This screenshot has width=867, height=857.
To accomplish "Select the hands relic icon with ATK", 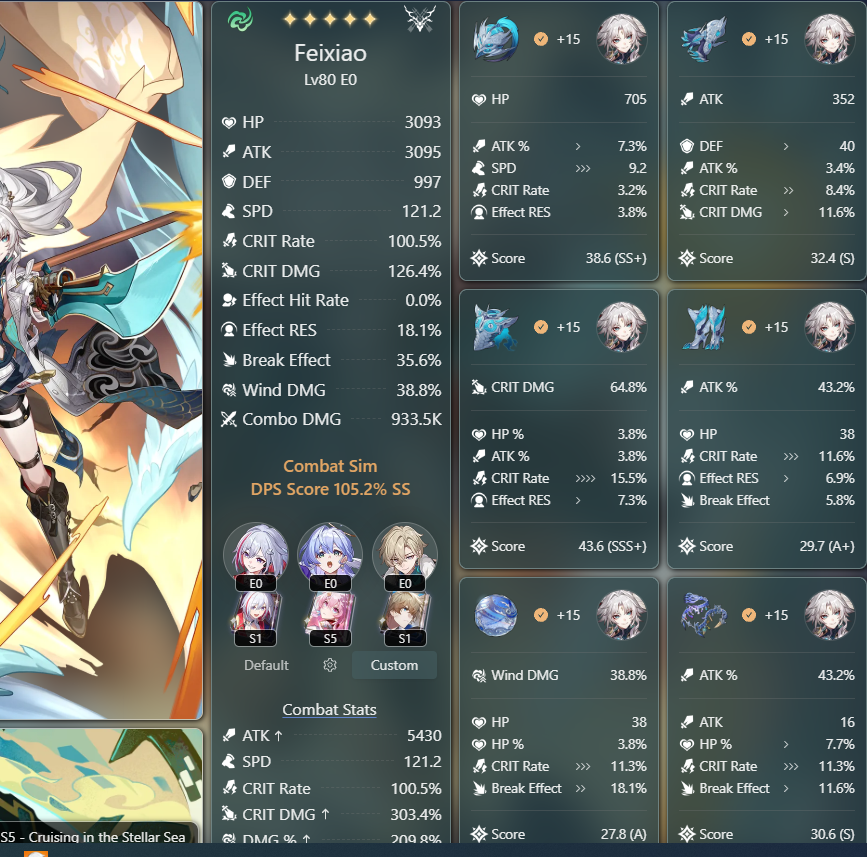I will [703, 40].
